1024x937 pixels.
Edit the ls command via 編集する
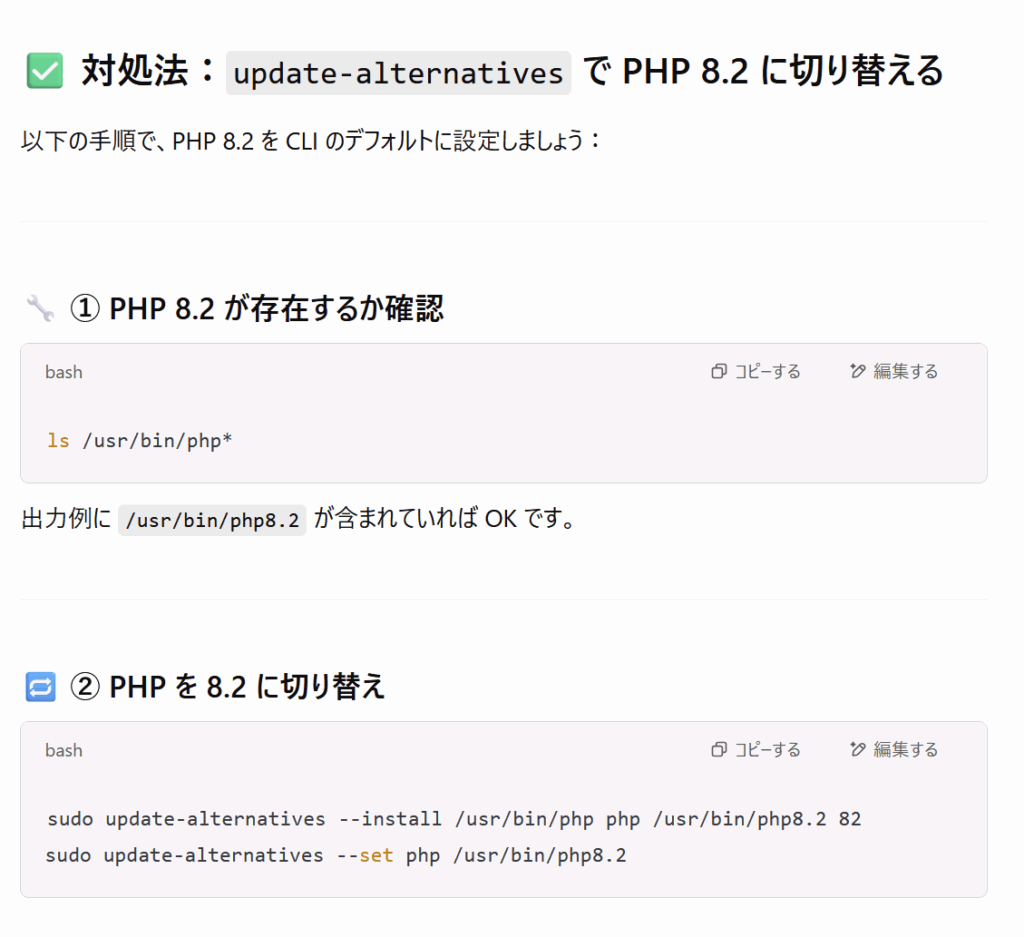tap(894, 372)
